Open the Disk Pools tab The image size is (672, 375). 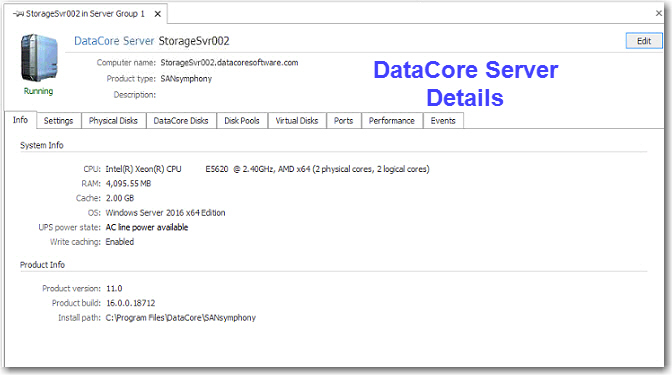pos(242,121)
